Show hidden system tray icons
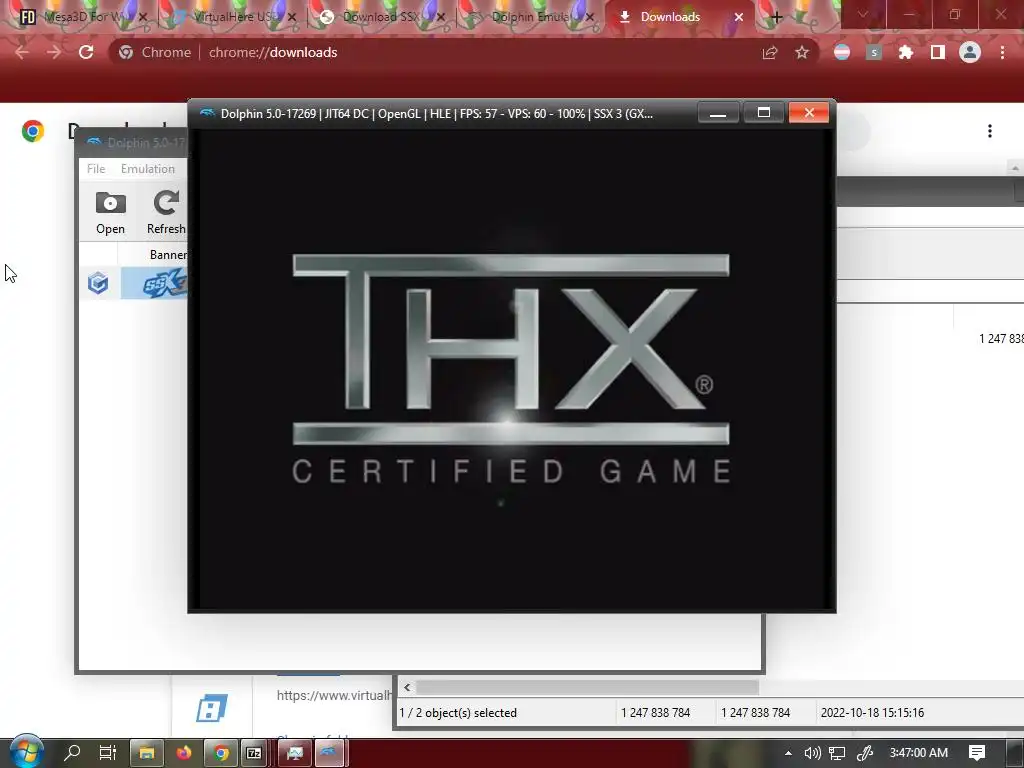Image resolution: width=1024 pixels, height=768 pixels. click(788, 753)
